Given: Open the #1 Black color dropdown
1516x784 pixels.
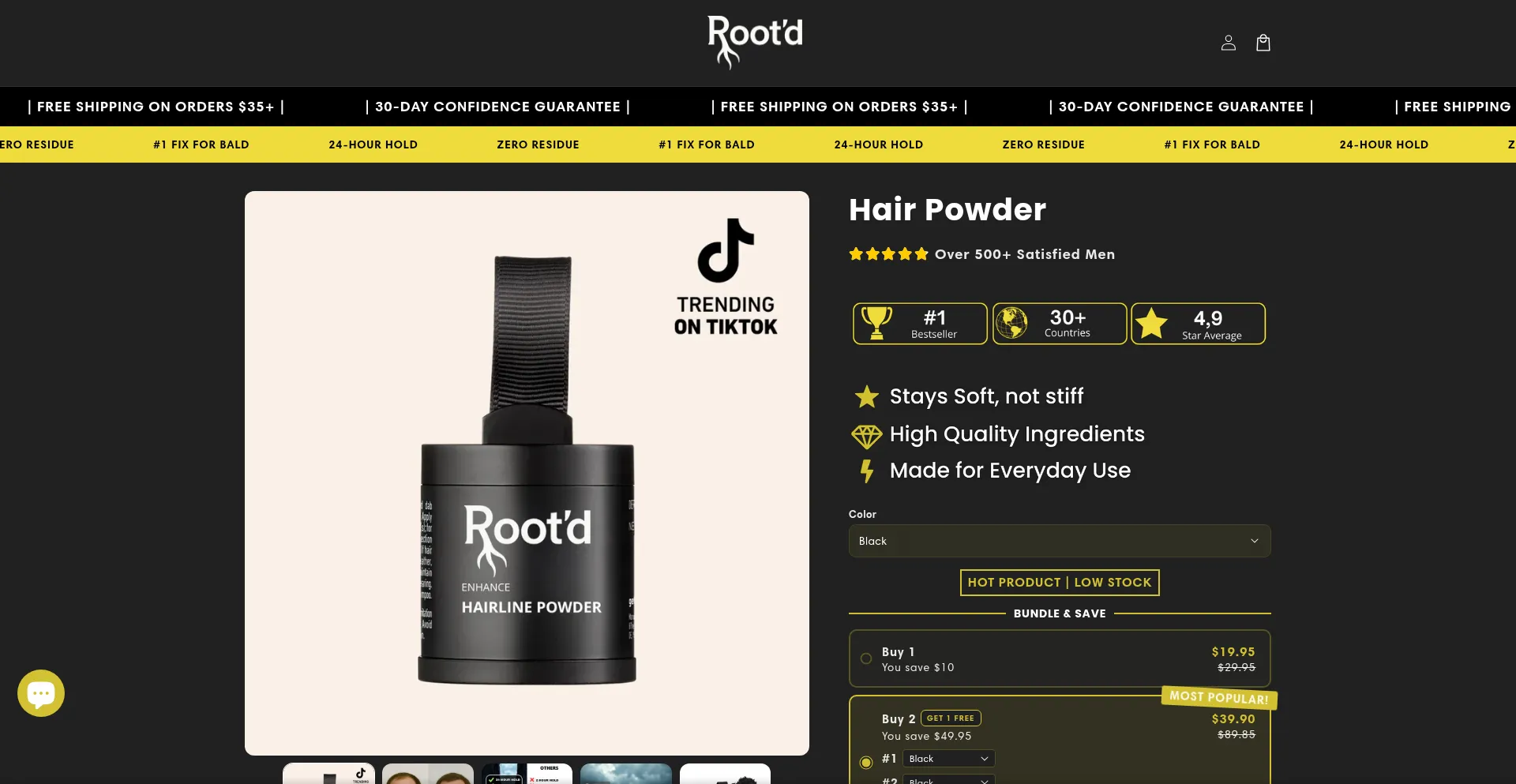Looking at the screenshot, I should tap(949, 759).
